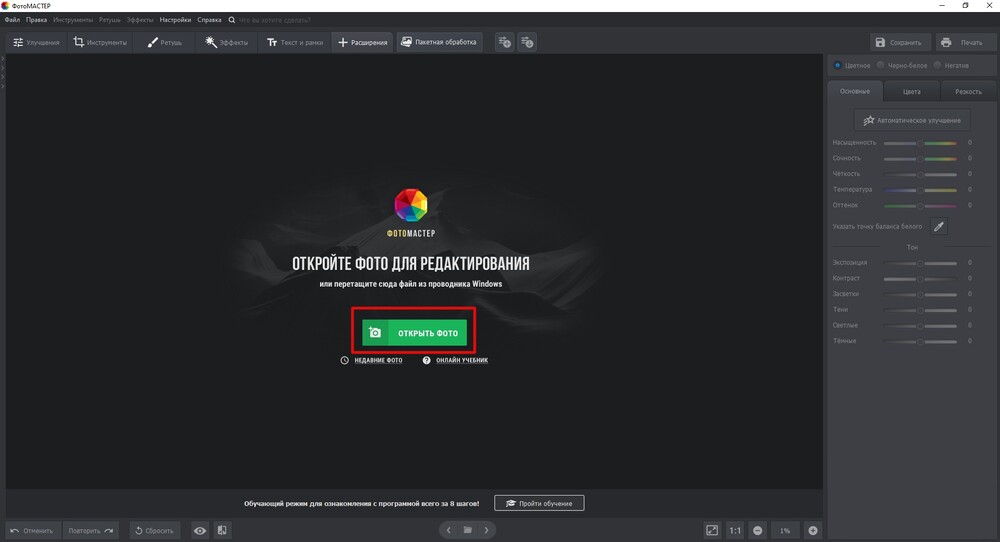Screen dimensions: 1000x542
Task: Open the Расширения dropdown tab
Action: coord(362,42)
